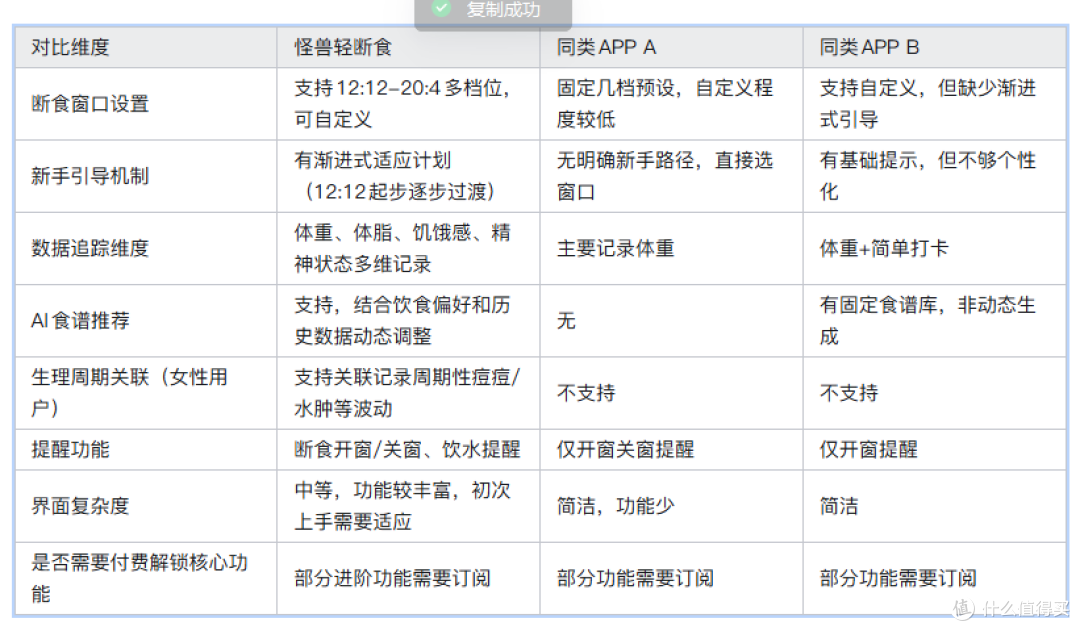Click the cell 无明确新手路径，直接选窗口
The width and height of the screenshot is (1080, 631).
point(672,176)
